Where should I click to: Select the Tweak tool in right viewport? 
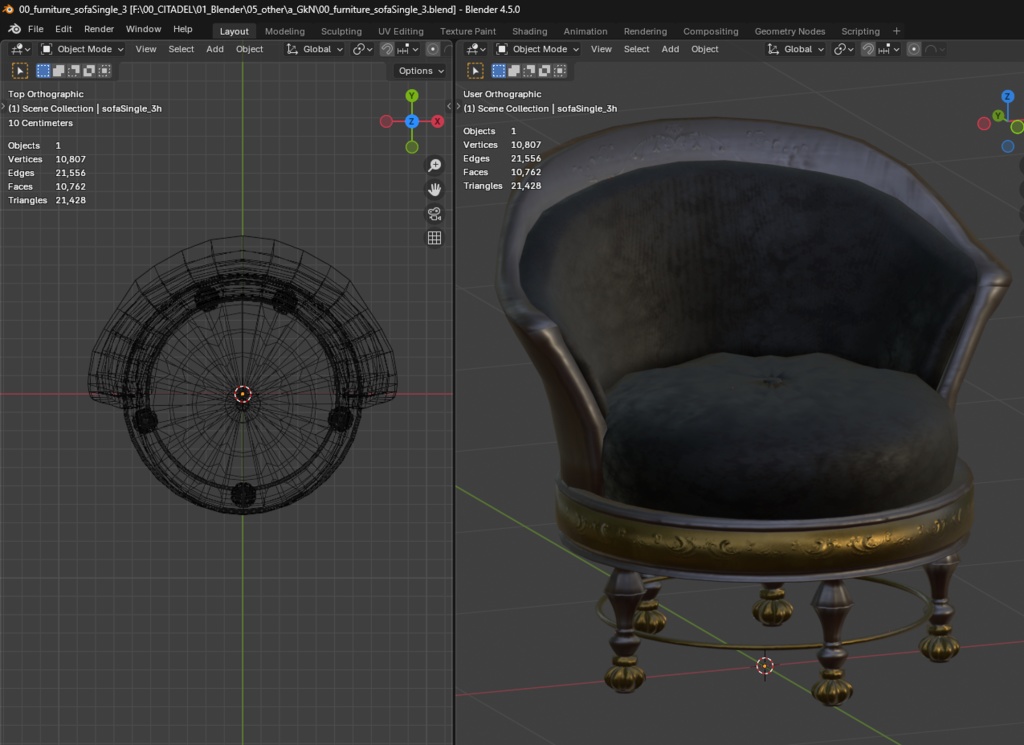click(x=475, y=71)
